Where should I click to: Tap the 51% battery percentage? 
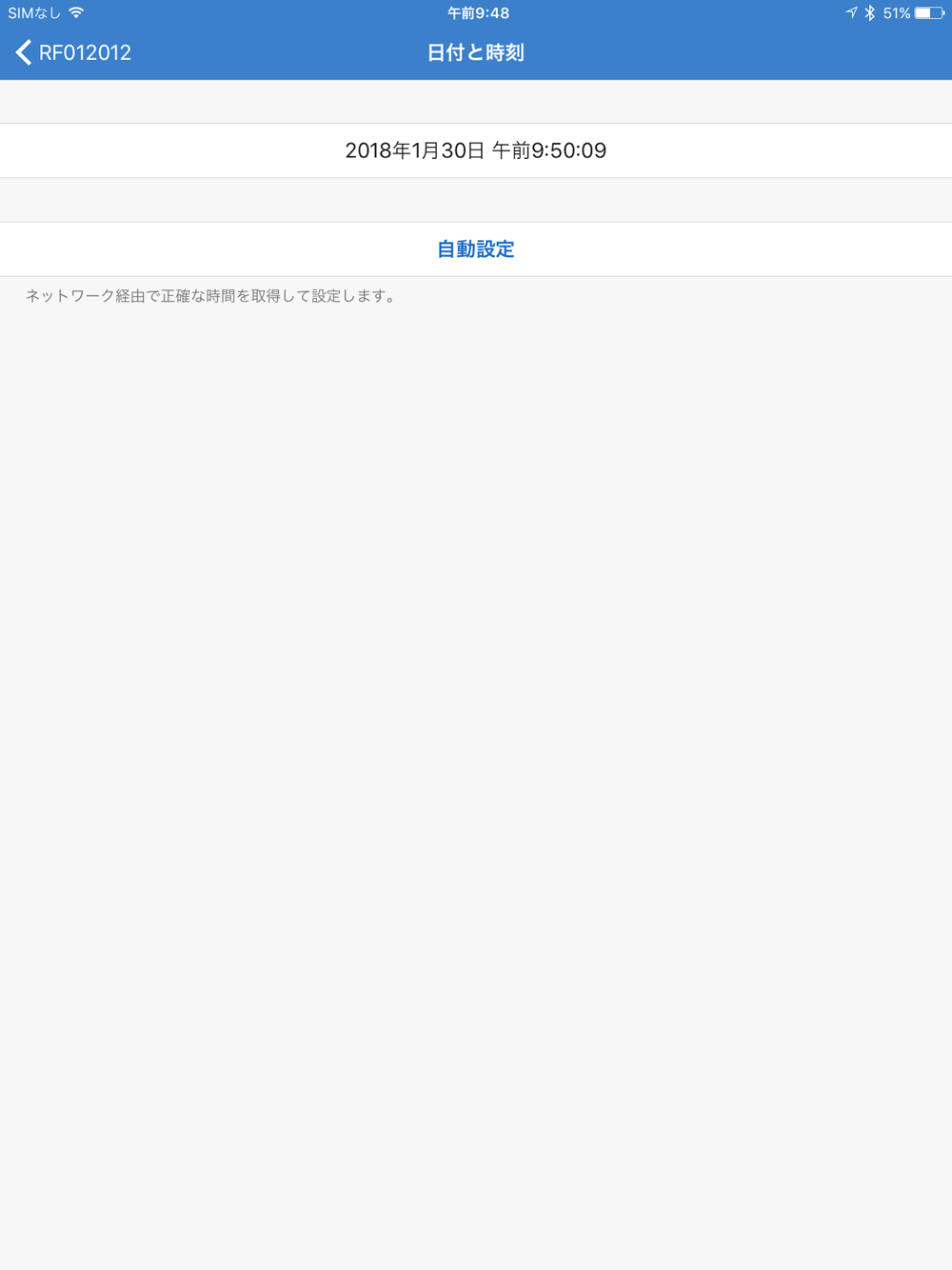coord(896,13)
